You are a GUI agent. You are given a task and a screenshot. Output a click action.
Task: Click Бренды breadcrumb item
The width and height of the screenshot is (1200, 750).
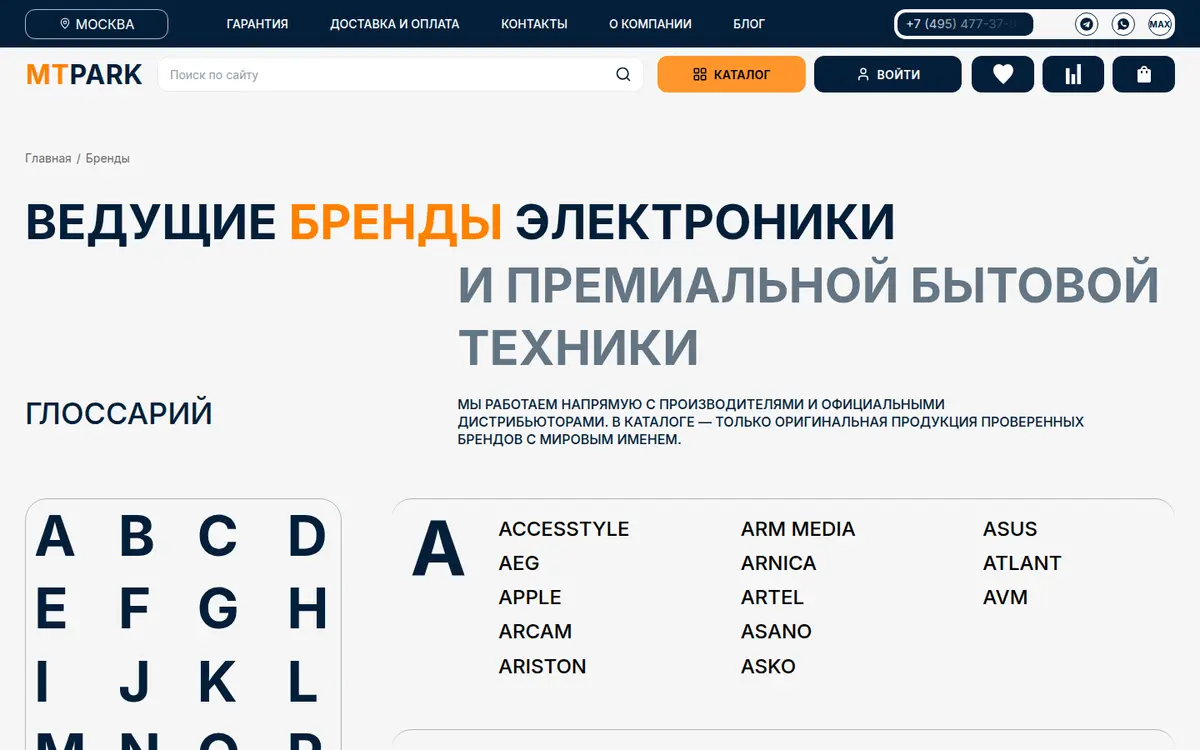108,158
